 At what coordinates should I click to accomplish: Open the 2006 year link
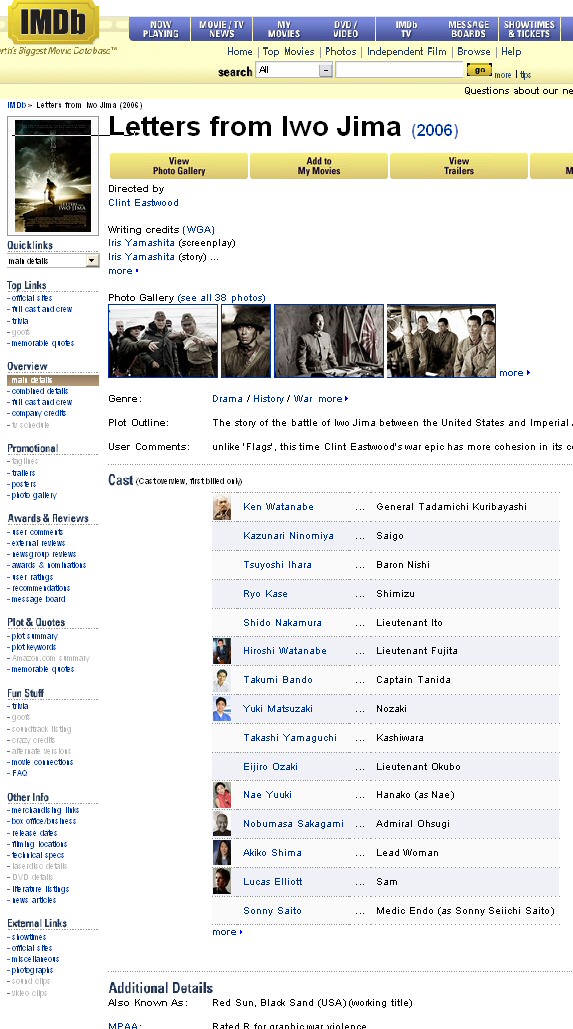pyautogui.click(x=435, y=131)
